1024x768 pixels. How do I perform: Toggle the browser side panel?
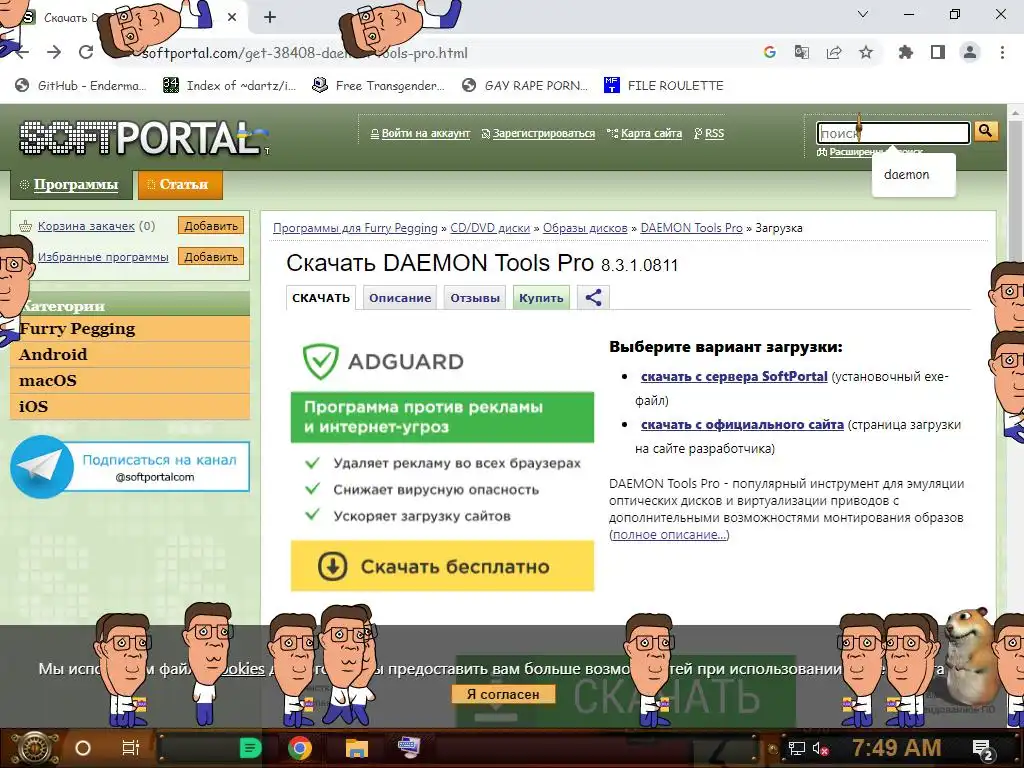pos(938,53)
